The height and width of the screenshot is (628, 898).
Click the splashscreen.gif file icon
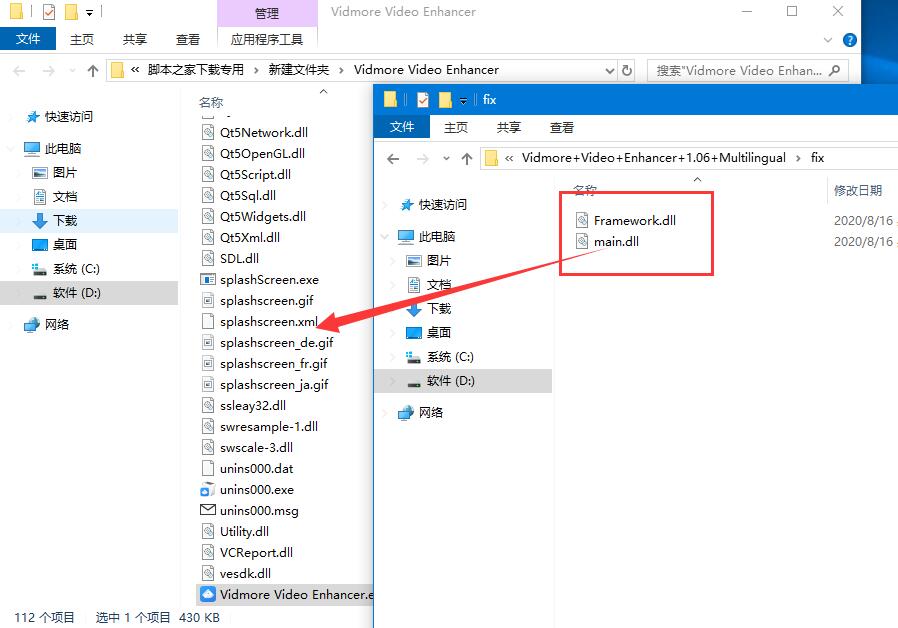(207, 301)
